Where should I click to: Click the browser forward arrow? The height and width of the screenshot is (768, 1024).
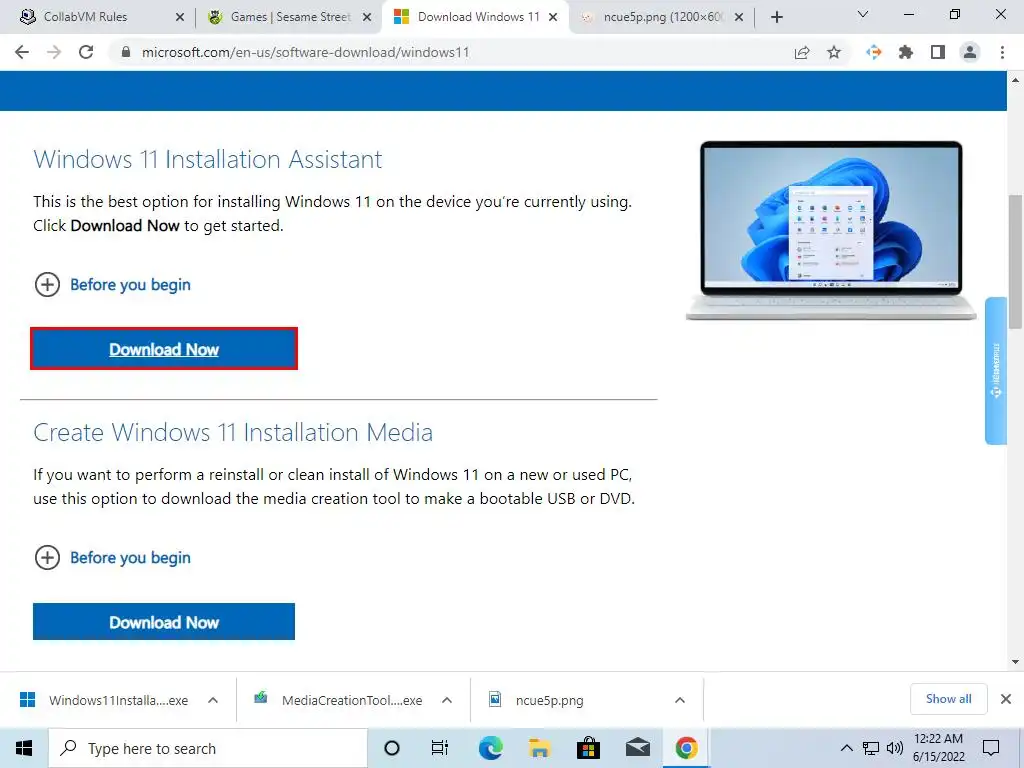(54, 52)
